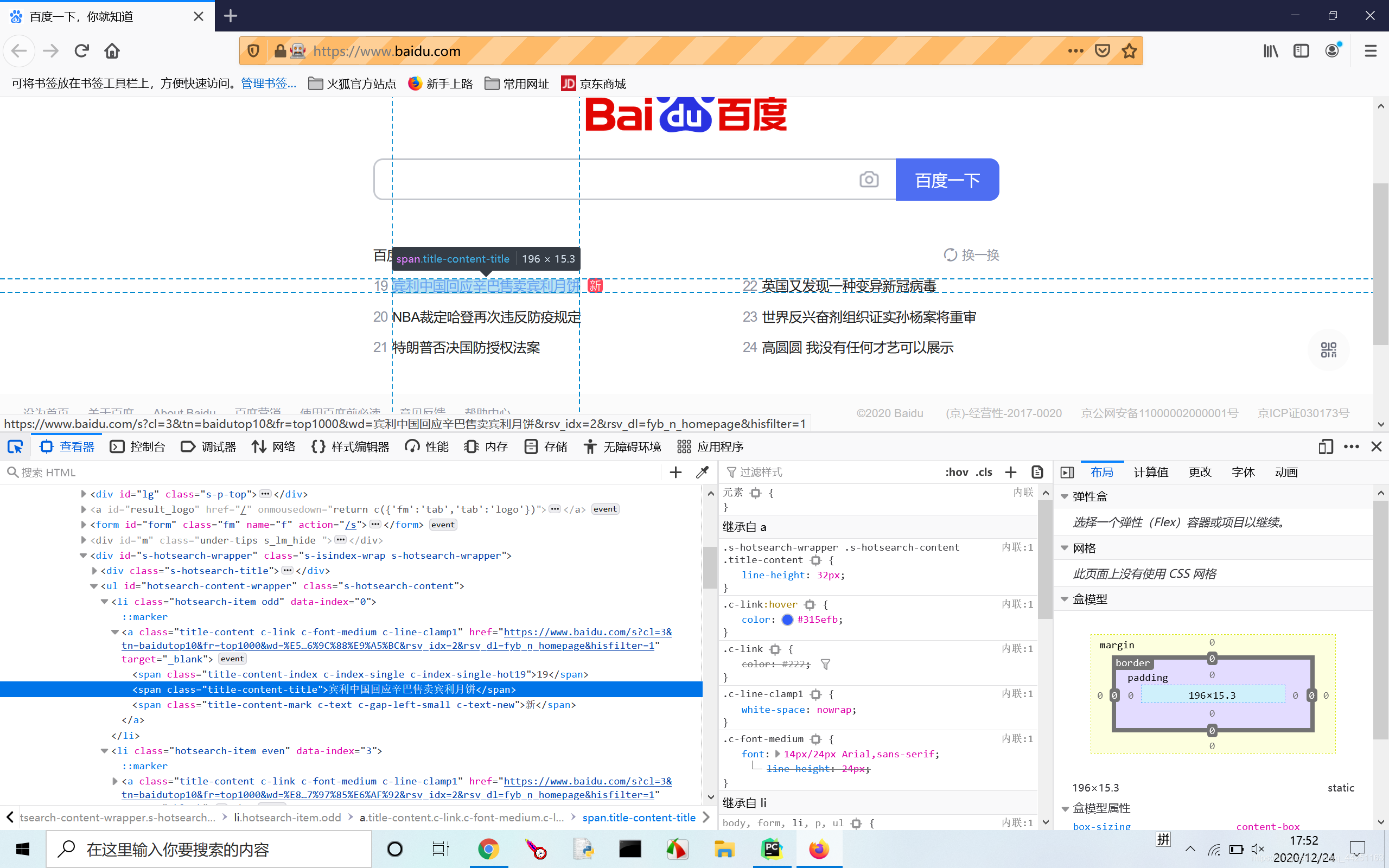The height and width of the screenshot is (868, 1389).
Task: Click the 搜索 HTML search field
Action: tap(333, 473)
